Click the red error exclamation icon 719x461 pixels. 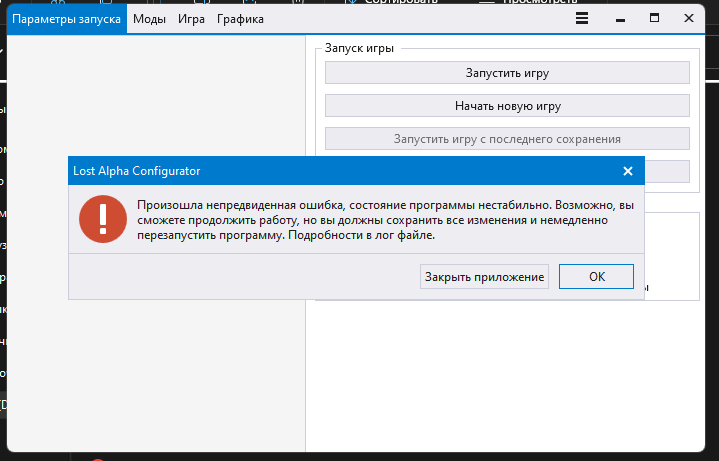(x=103, y=219)
